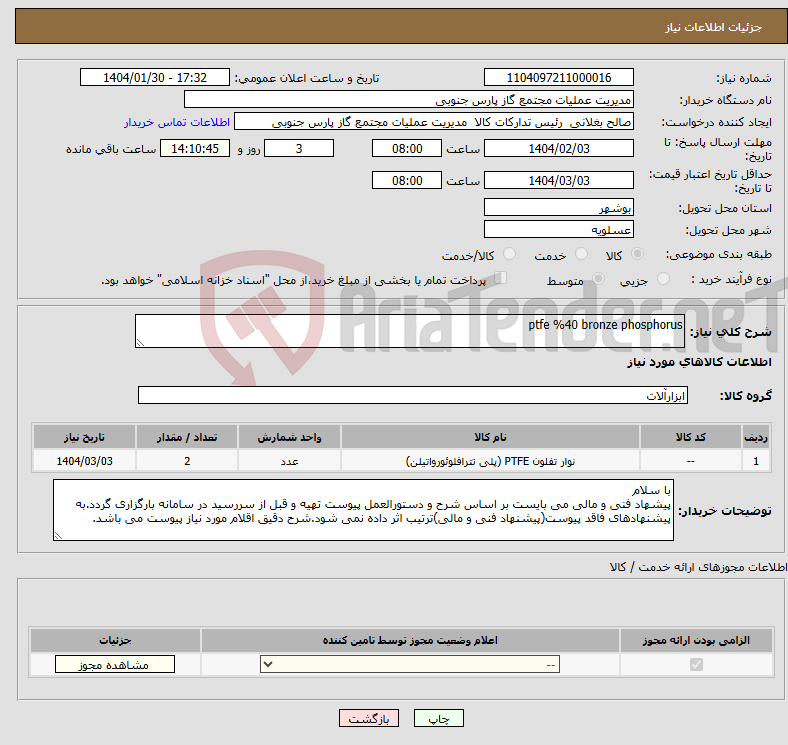This screenshot has height=745, width=788.
Task: Click the response deadline date 1404/02/03
Action: click(x=558, y=148)
